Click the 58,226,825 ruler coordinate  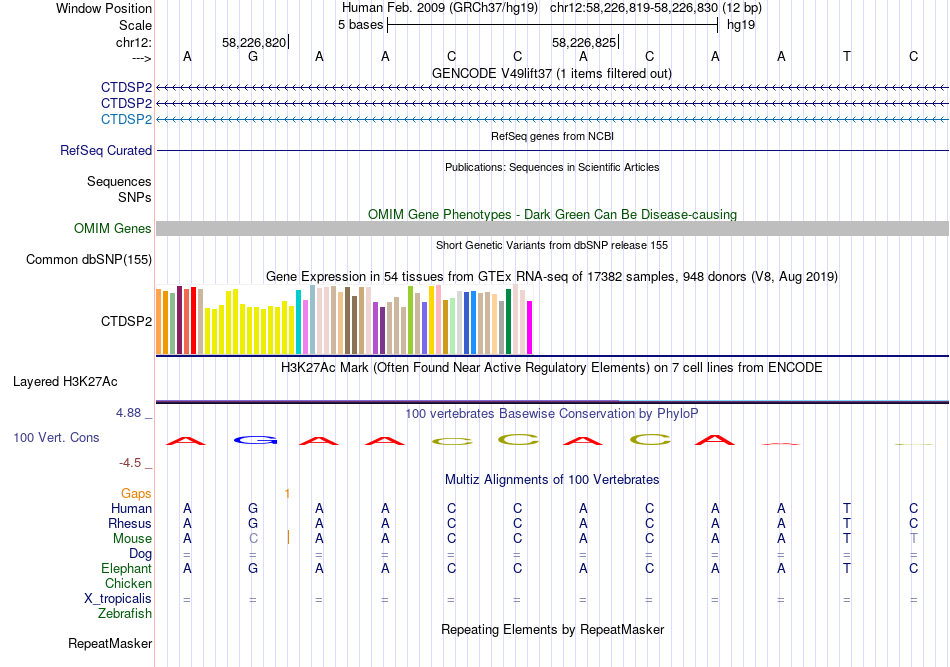pos(584,42)
